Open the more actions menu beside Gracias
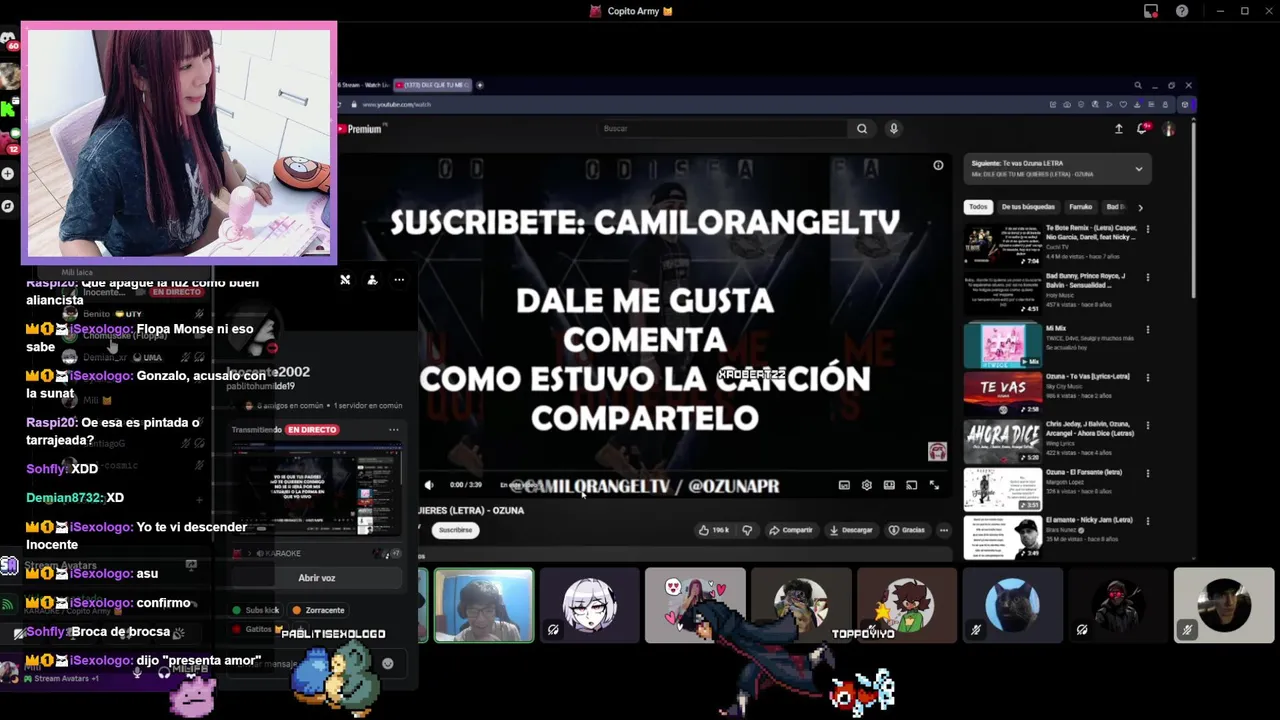Screen dimensions: 1280x720 943,530
